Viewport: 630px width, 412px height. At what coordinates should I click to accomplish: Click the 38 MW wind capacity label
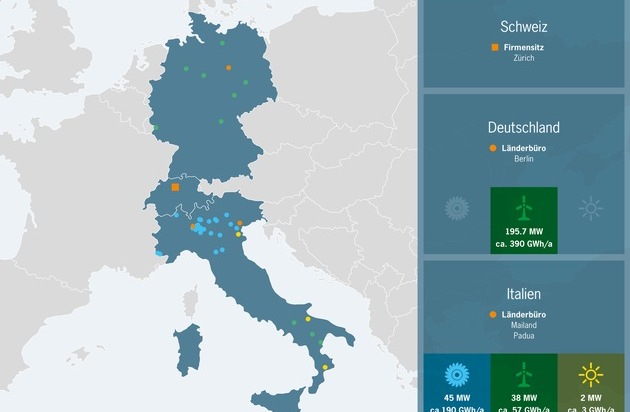[x=524, y=397]
